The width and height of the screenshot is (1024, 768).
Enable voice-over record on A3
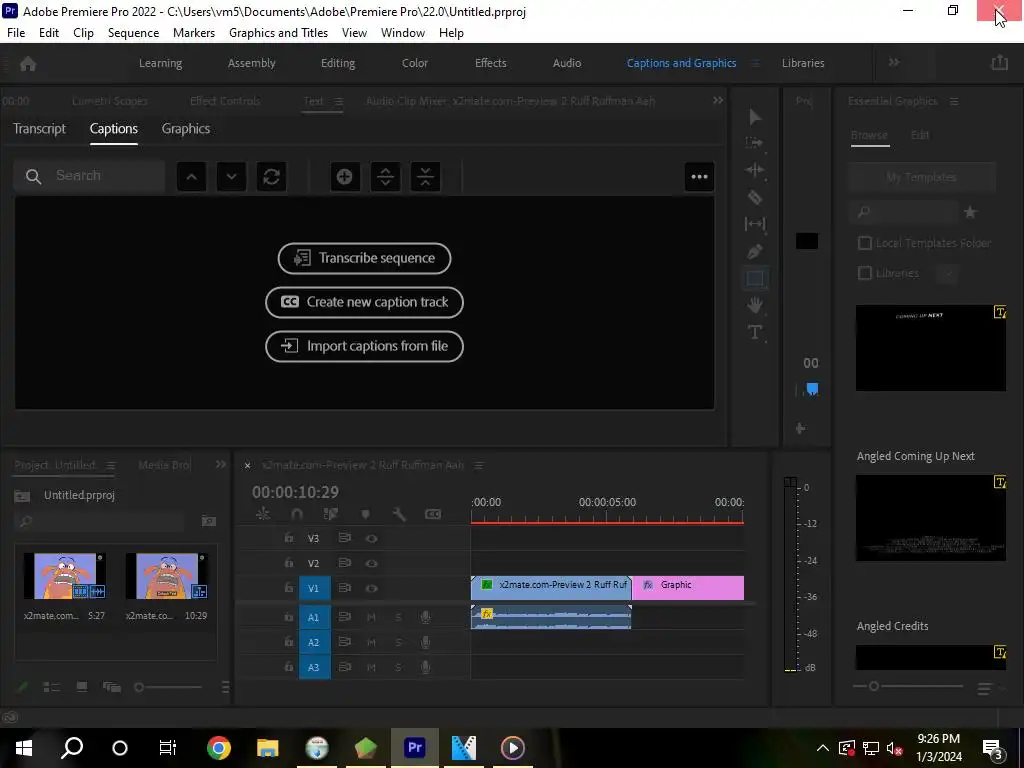425,667
